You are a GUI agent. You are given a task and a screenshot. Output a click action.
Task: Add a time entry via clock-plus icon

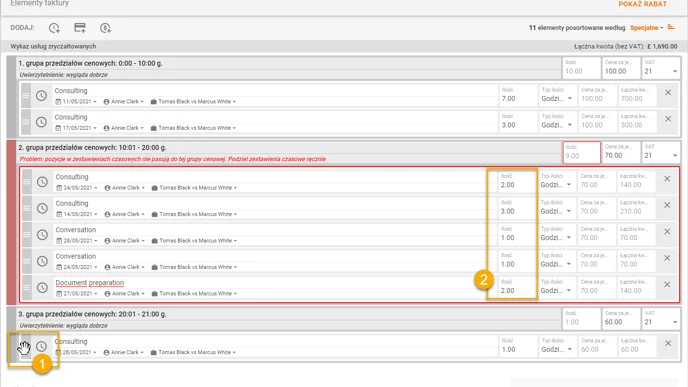point(54,28)
